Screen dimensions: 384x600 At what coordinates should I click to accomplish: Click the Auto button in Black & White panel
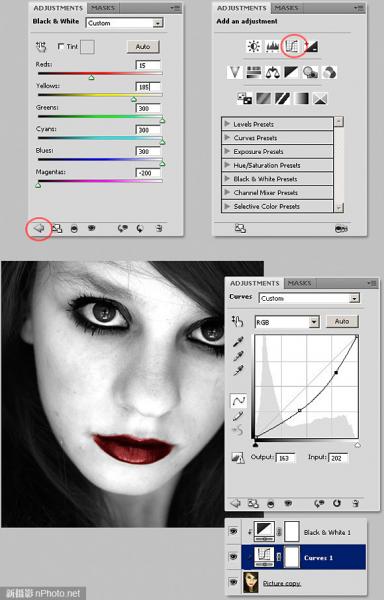(143, 47)
